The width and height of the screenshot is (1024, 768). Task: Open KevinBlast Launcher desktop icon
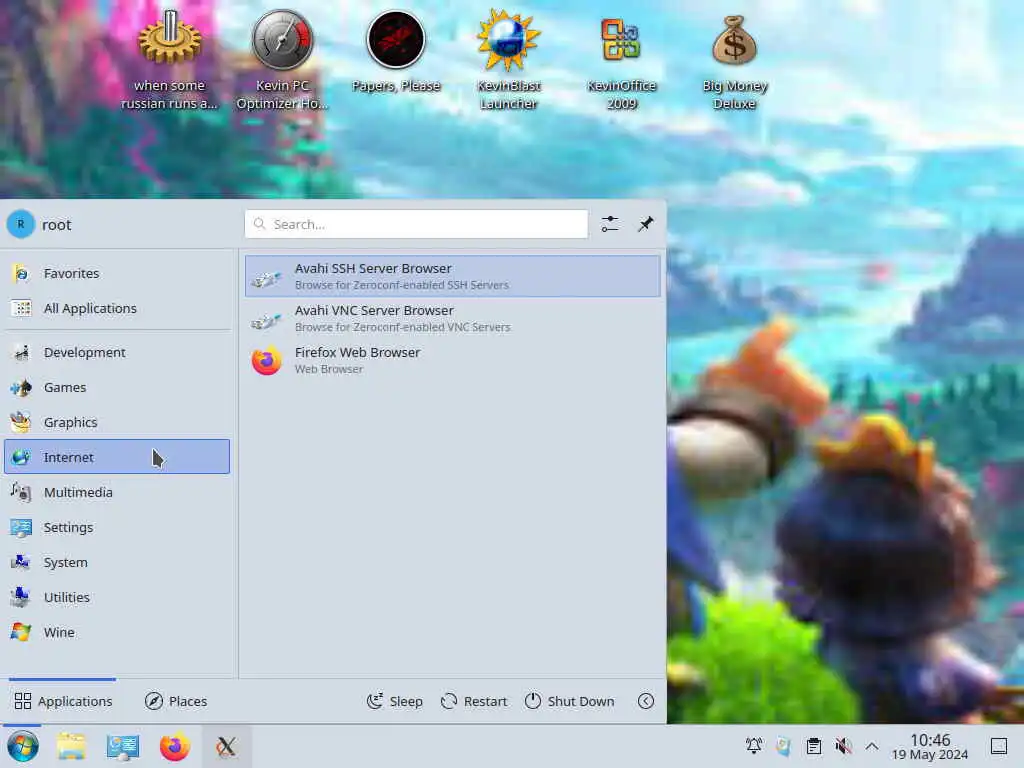pos(508,59)
